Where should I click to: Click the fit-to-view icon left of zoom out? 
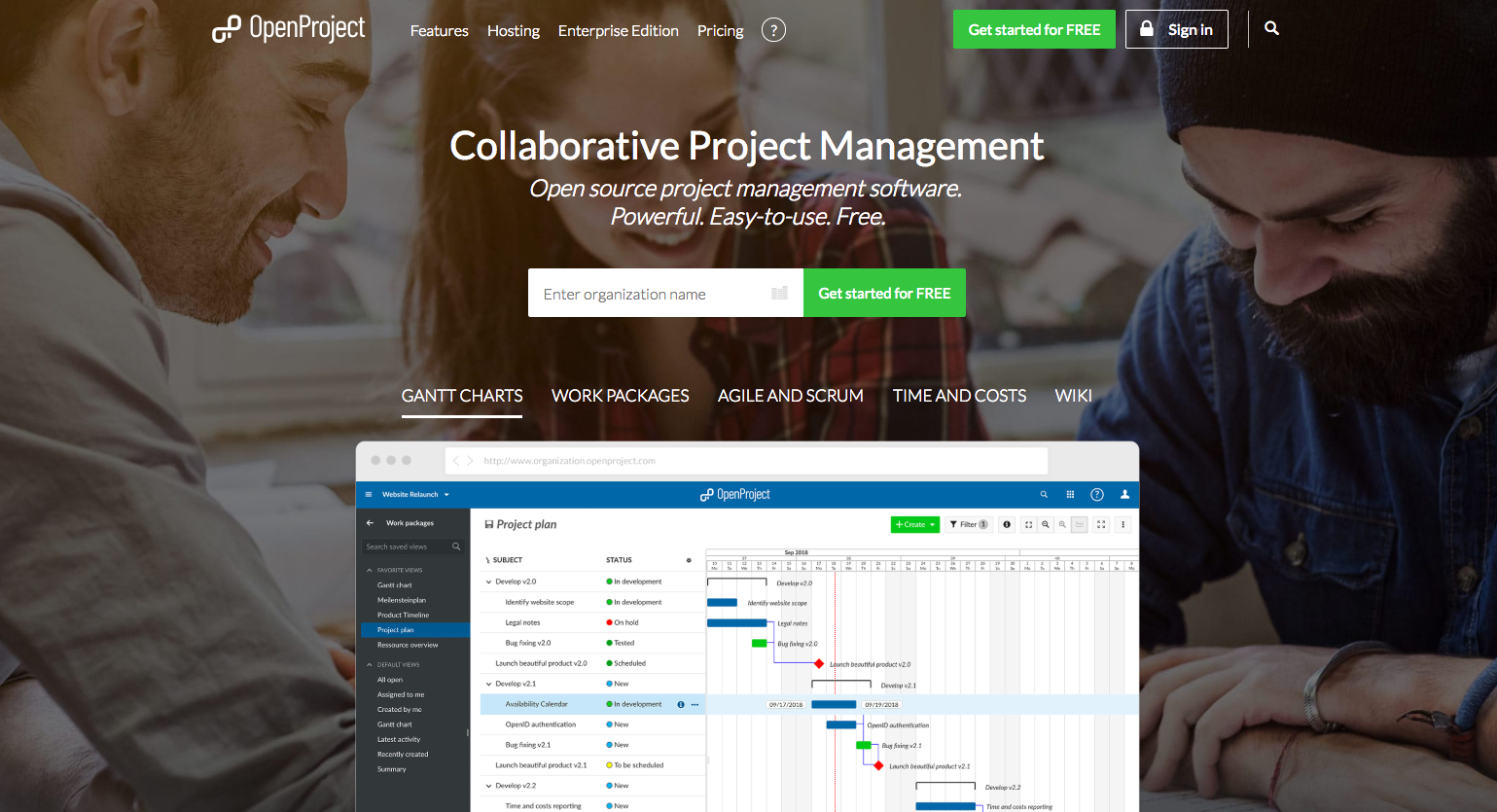pyautogui.click(x=1028, y=524)
